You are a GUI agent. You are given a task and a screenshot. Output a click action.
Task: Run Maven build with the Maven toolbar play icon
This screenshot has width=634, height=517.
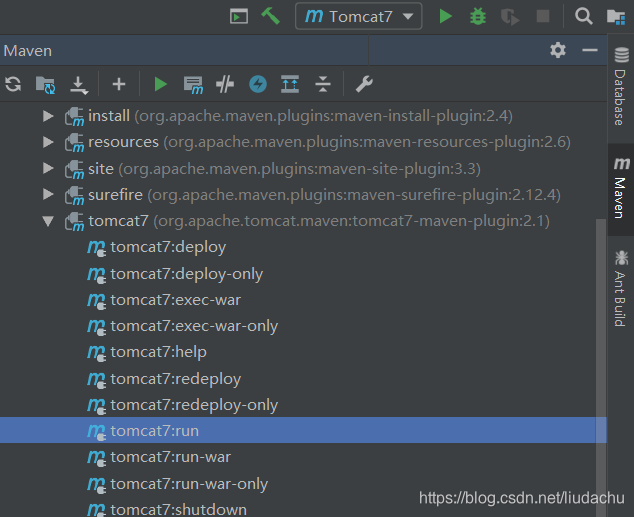tap(161, 84)
